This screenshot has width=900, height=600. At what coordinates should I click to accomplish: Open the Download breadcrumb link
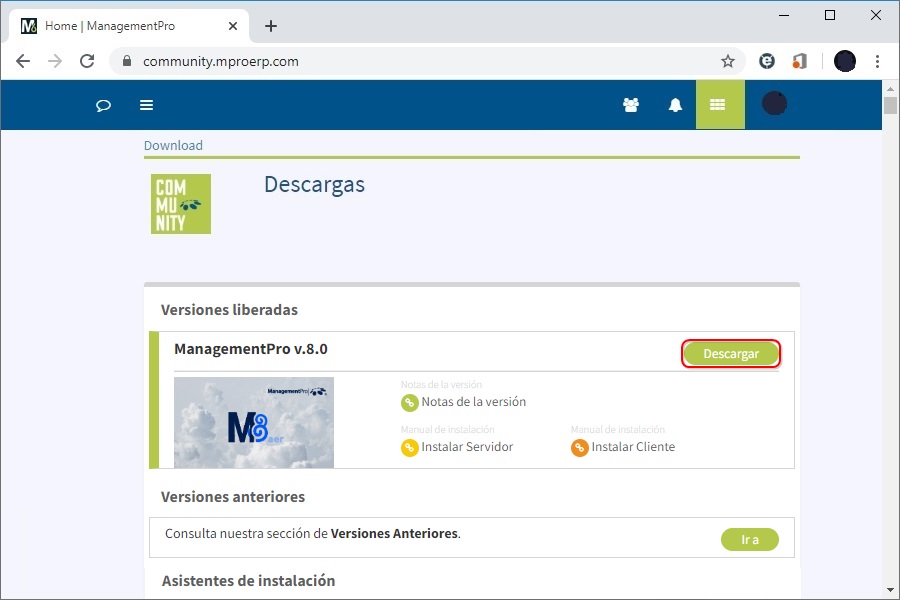(173, 145)
